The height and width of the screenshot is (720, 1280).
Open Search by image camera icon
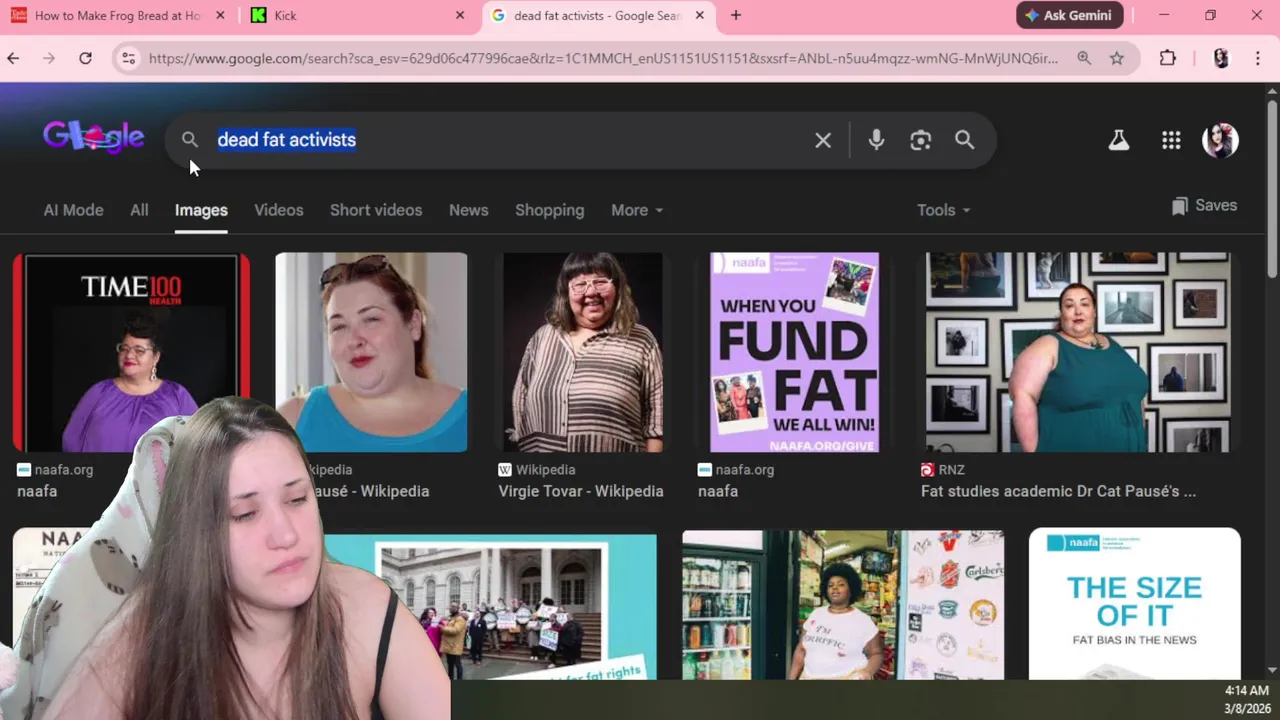921,140
